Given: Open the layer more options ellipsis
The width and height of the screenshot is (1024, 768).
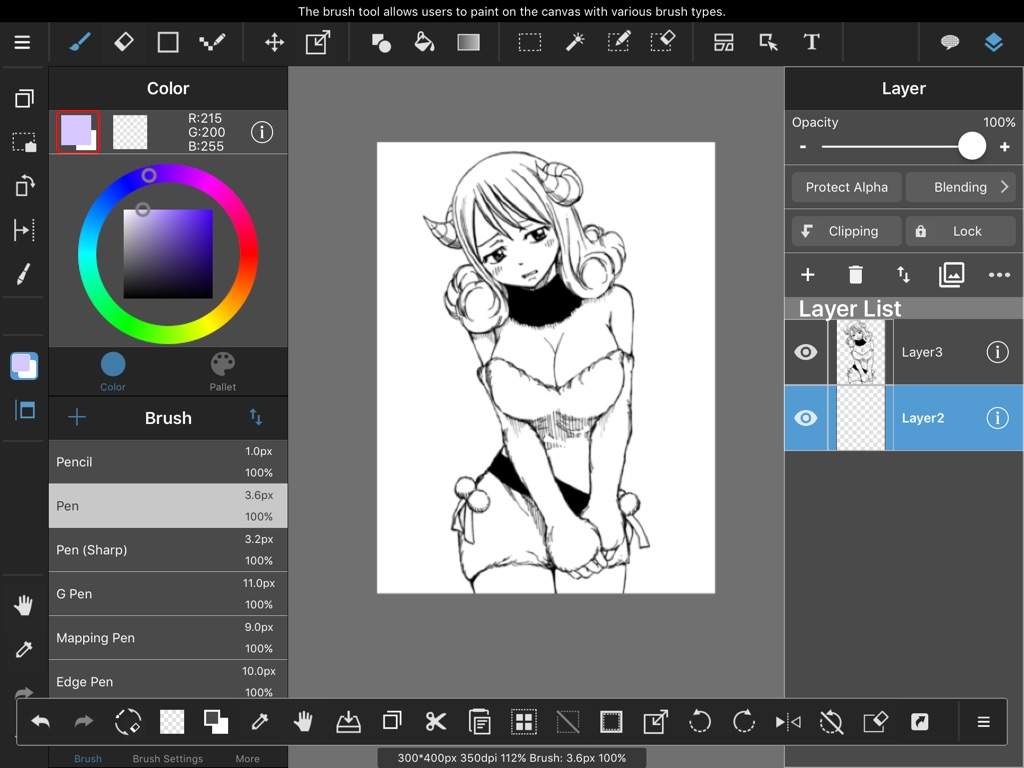Looking at the screenshot, I should pyautogui.click(x=999, y=275).
